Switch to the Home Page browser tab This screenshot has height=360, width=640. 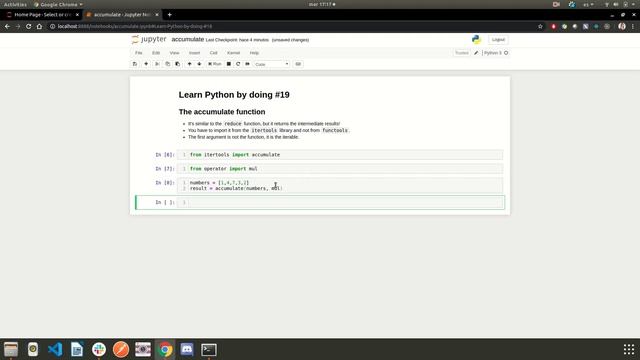[42, 15]
